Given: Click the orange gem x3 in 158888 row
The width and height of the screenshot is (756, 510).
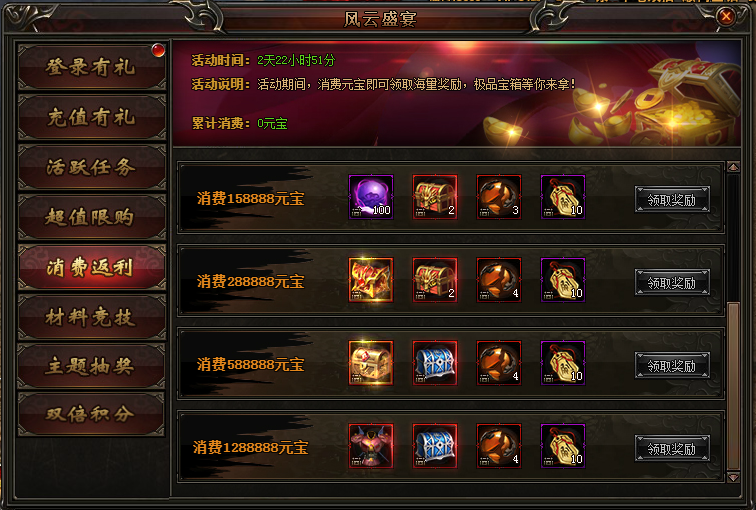Looking at the screenshot, I should pyautogui.click(x=499, y=197).
